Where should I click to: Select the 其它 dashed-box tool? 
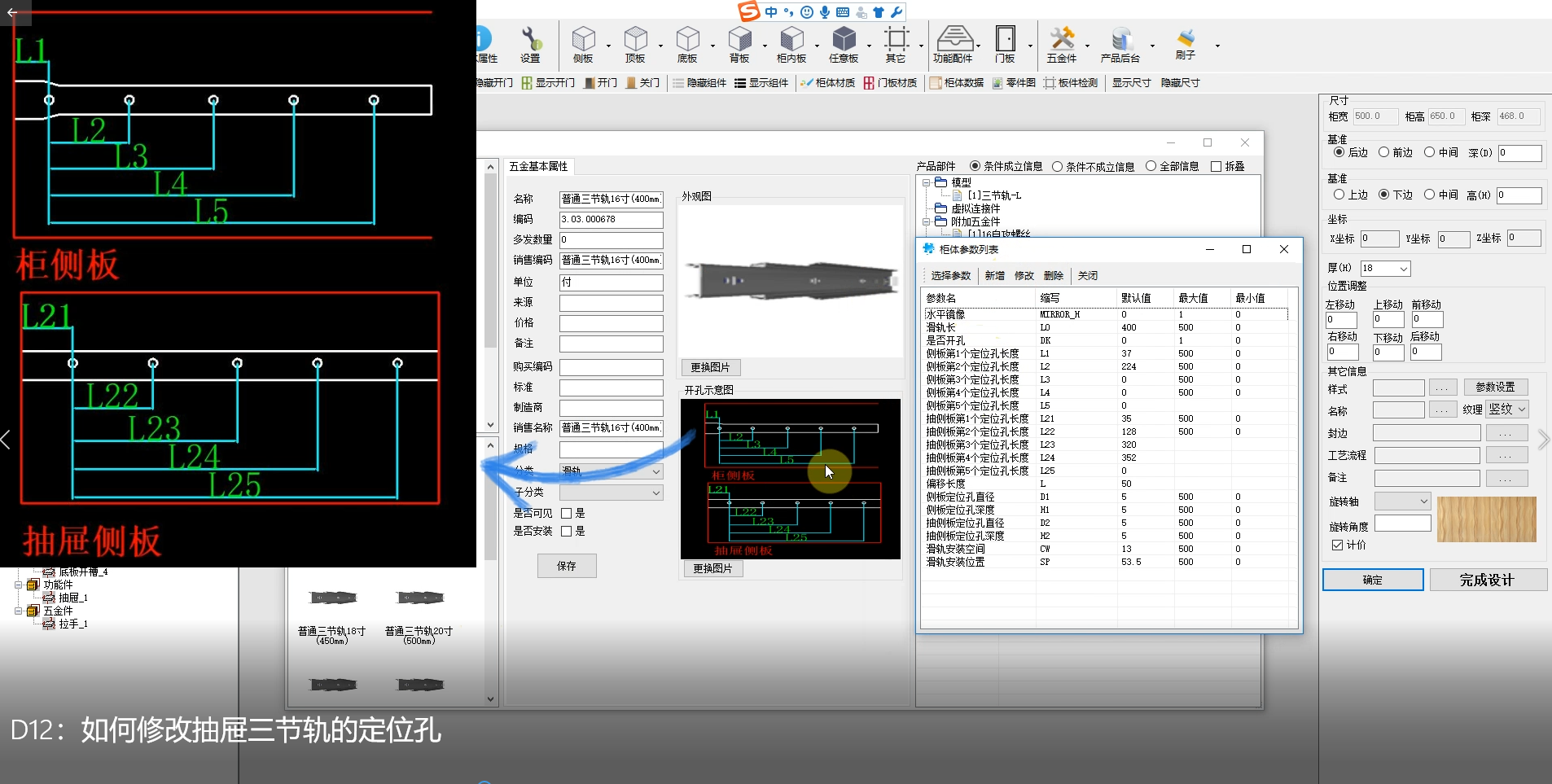pos(896,44)
